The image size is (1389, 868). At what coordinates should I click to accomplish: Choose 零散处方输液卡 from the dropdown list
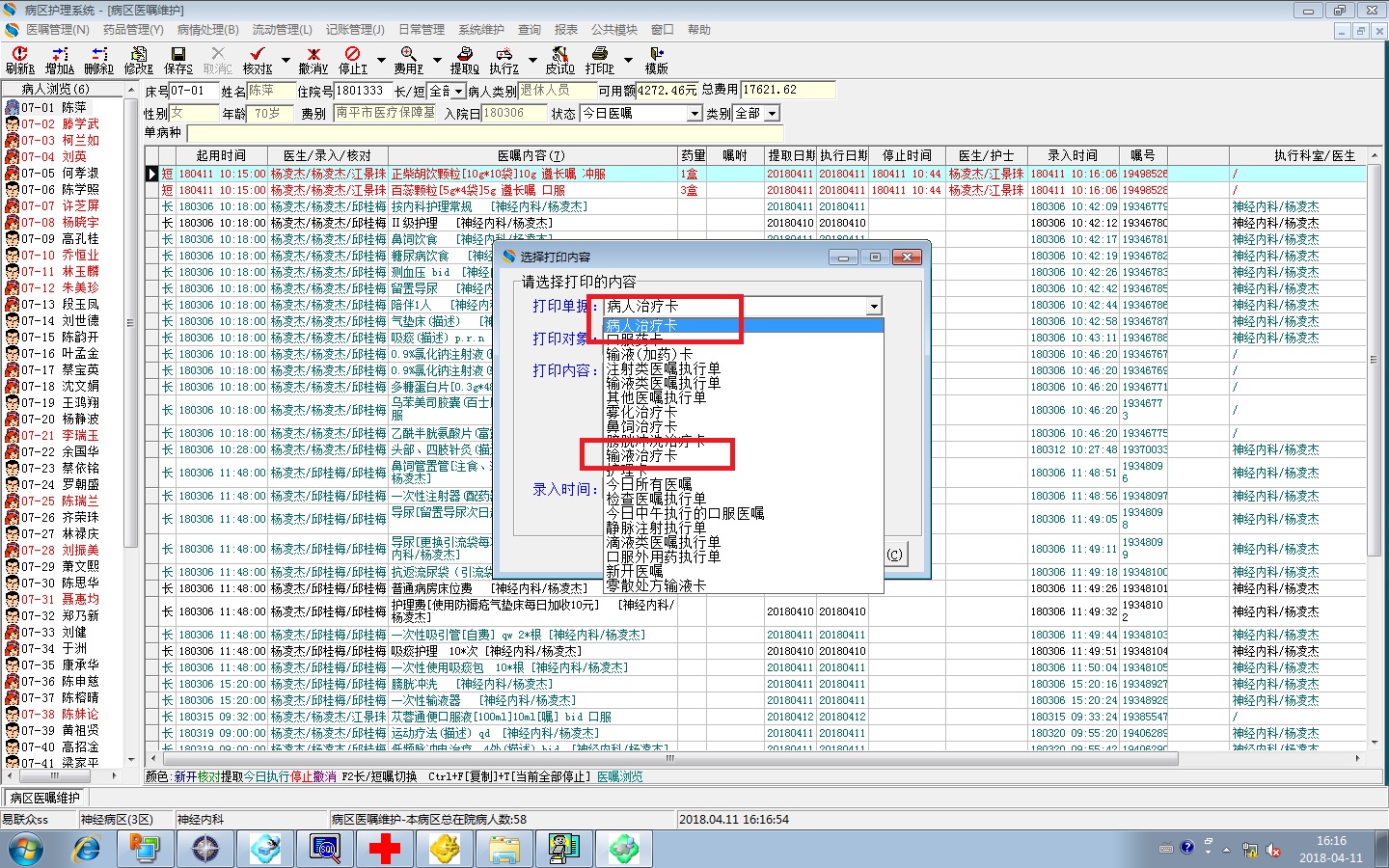coord(656,585)
